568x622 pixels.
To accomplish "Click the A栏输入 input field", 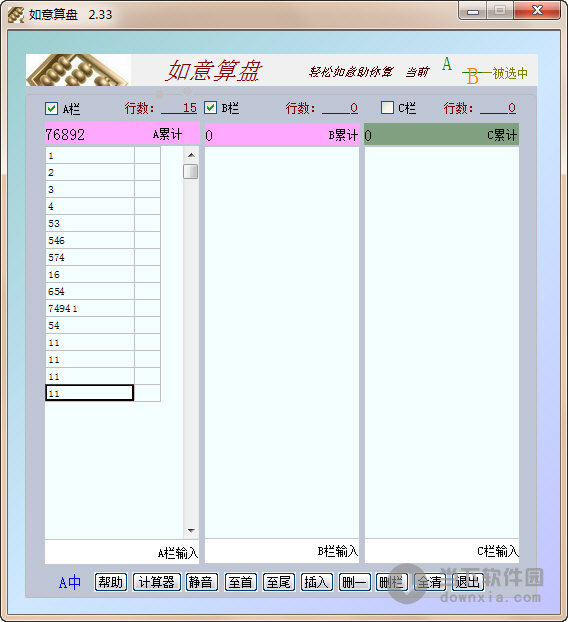I will tap(122, 552).
